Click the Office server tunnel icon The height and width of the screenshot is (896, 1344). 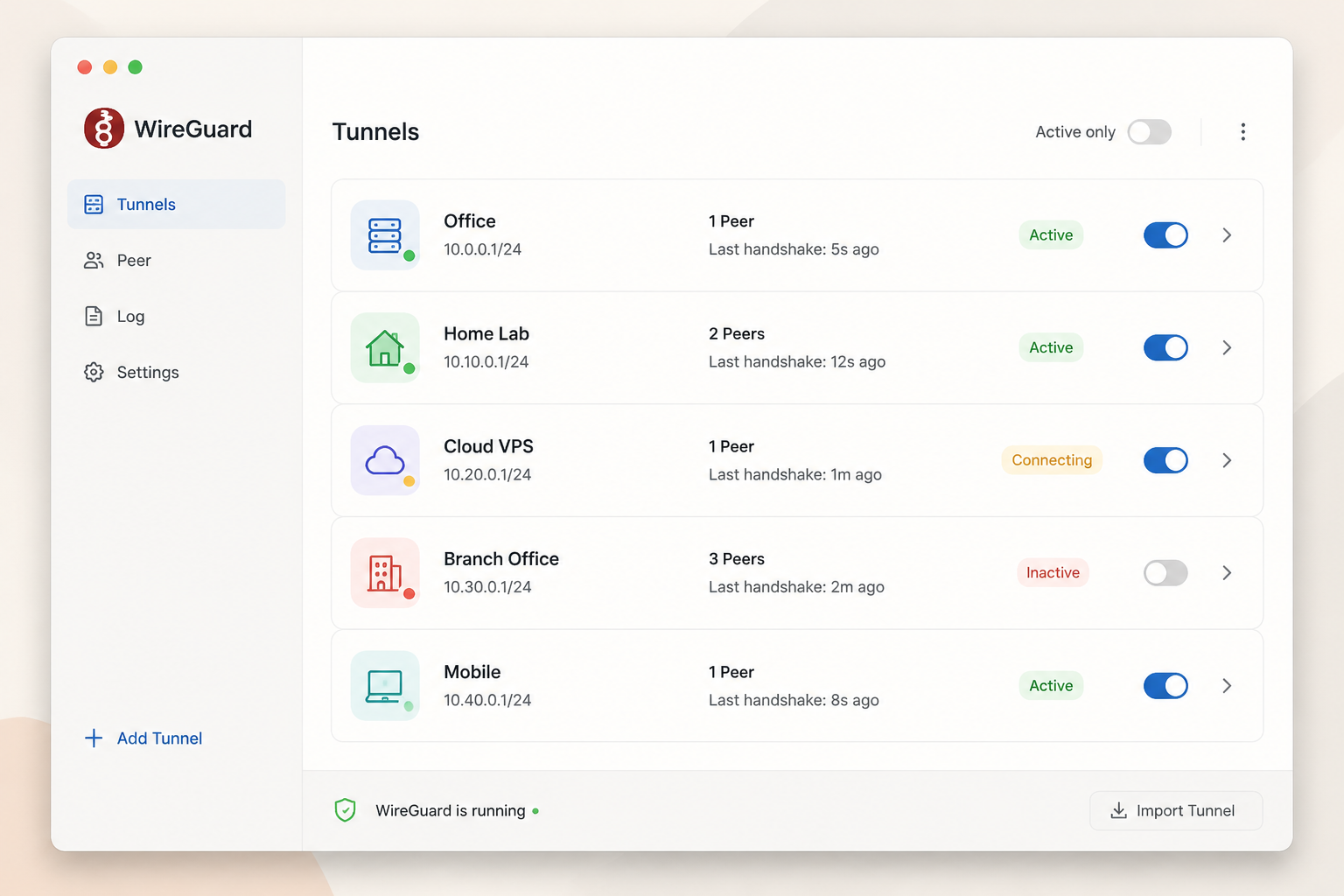(385, 235)
